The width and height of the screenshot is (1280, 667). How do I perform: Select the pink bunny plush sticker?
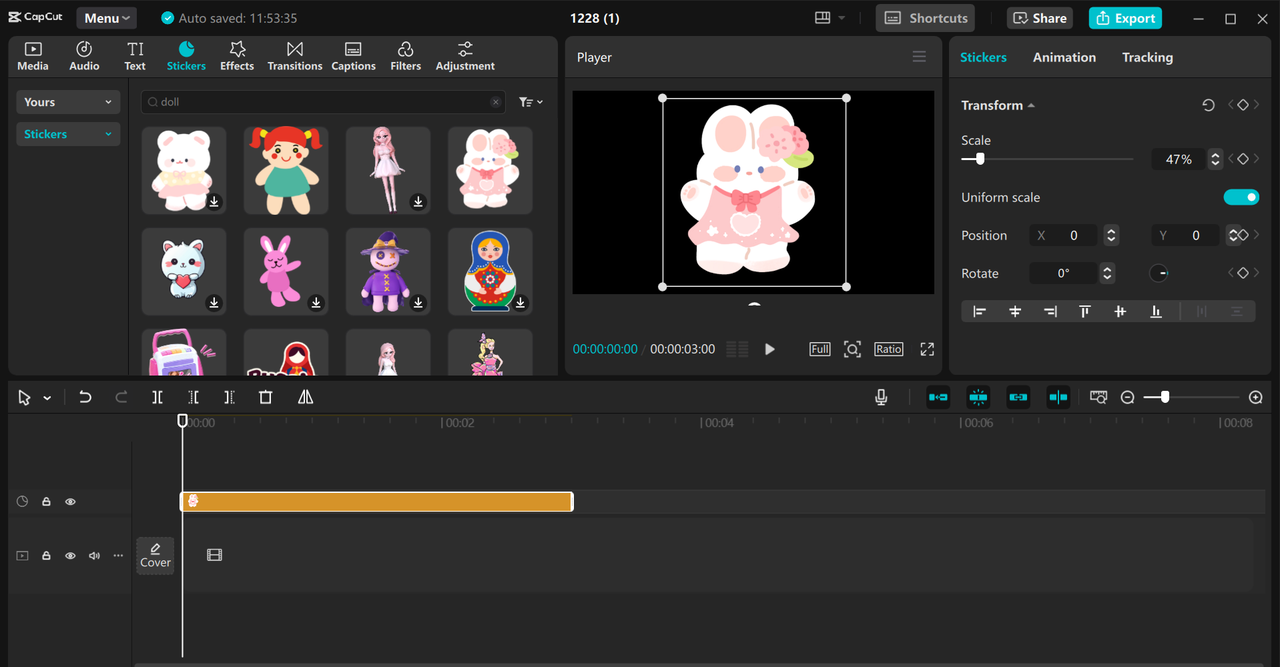286,272
